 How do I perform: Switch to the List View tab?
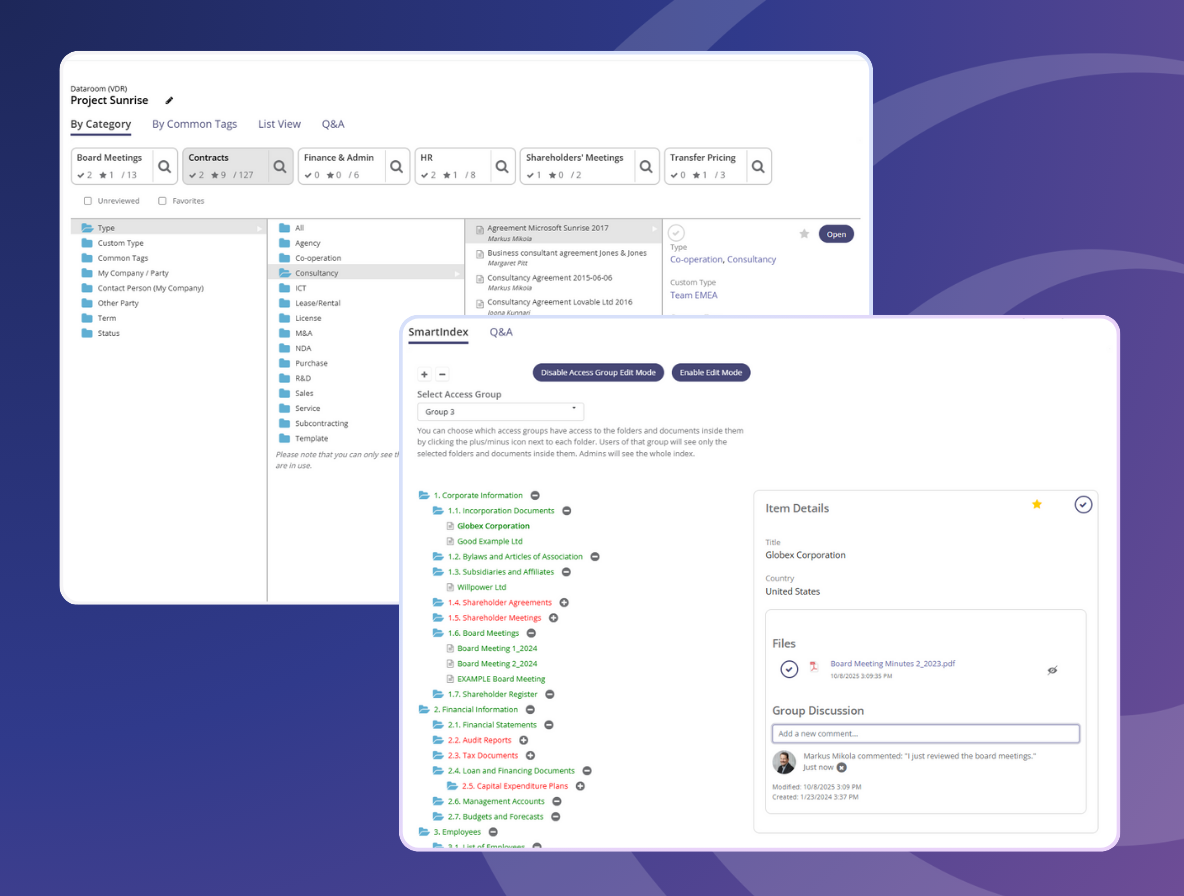279,124
